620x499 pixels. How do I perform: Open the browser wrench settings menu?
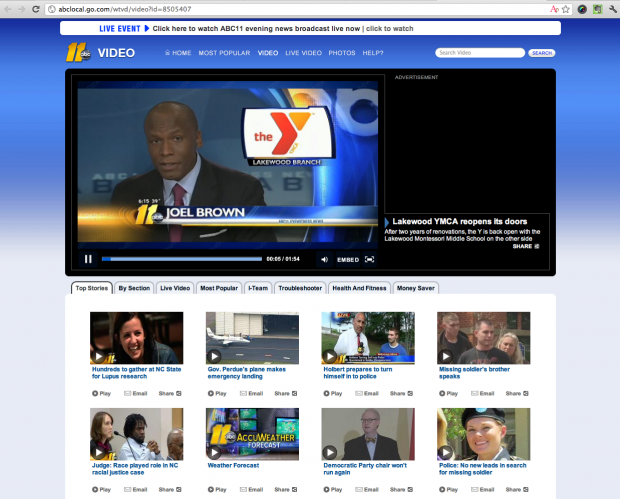coord(613,9)
